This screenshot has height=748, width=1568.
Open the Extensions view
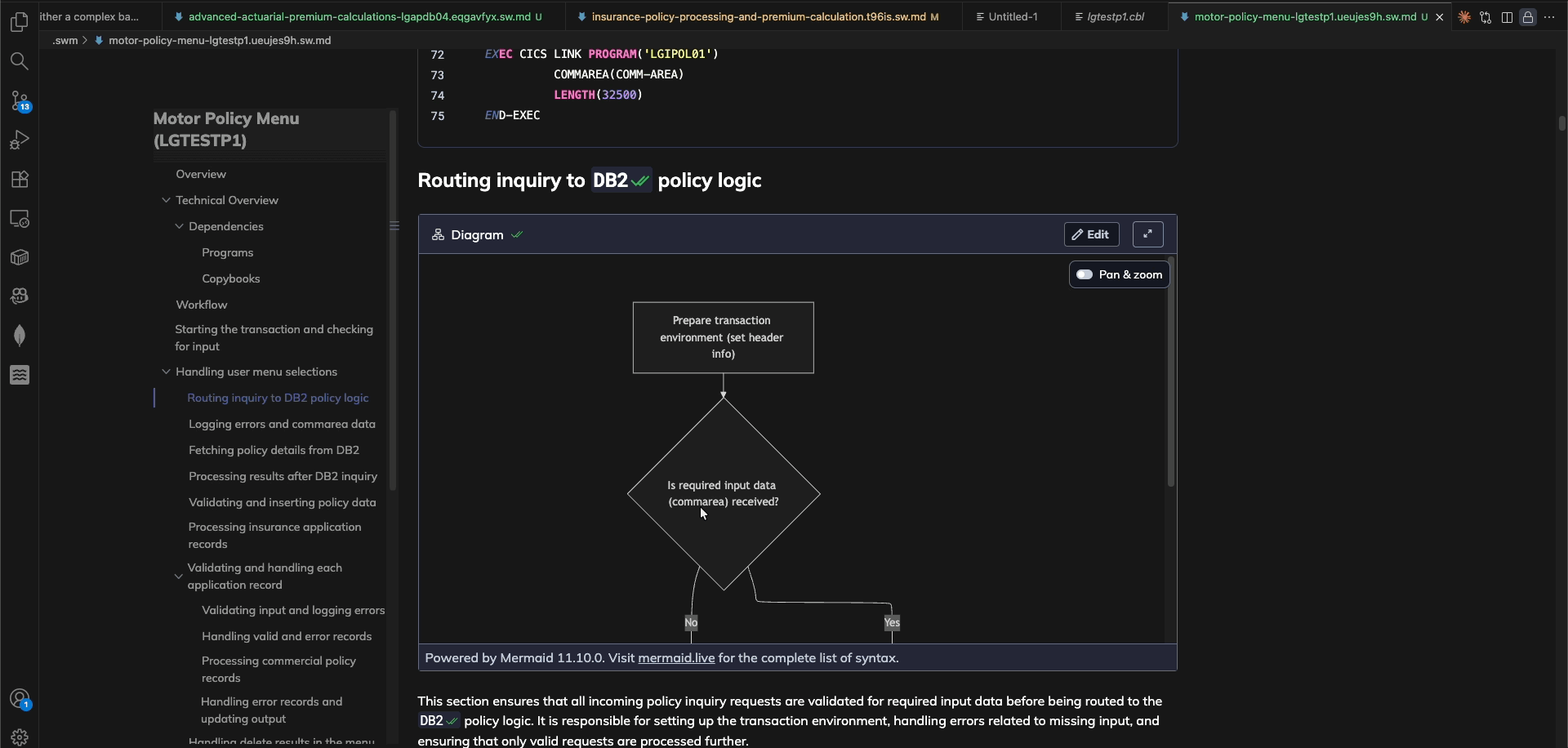click(20, 179)
